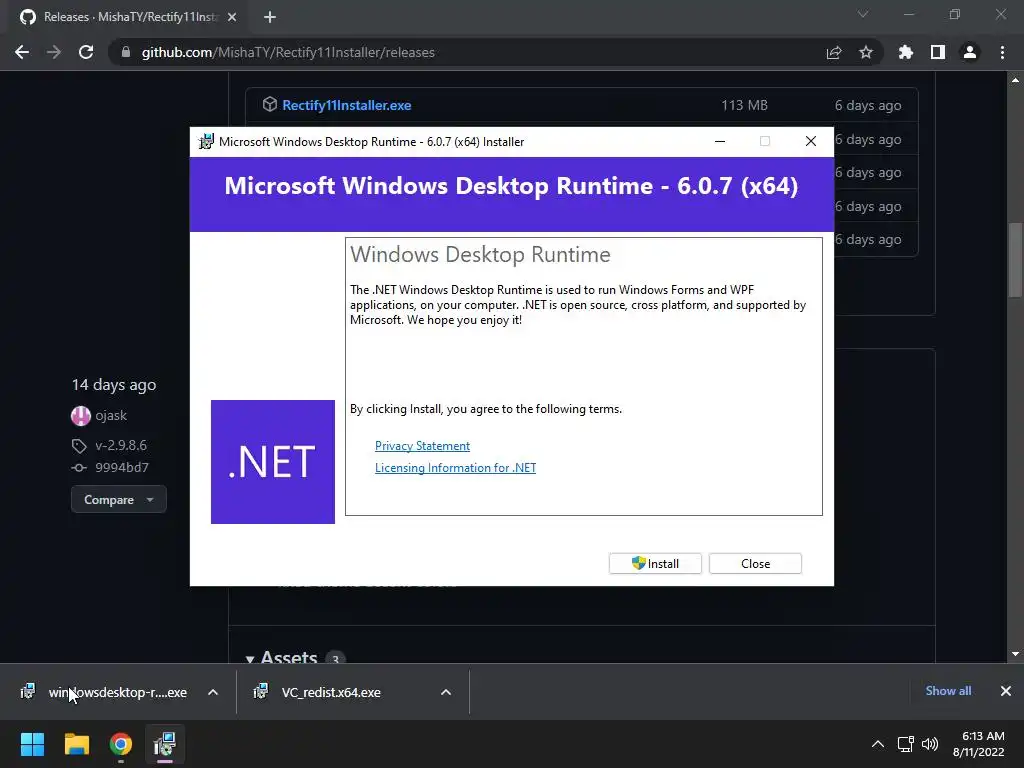Open Licensing Information for .NET link
This screenshot has height=768, width=1024.
[455, 468]
